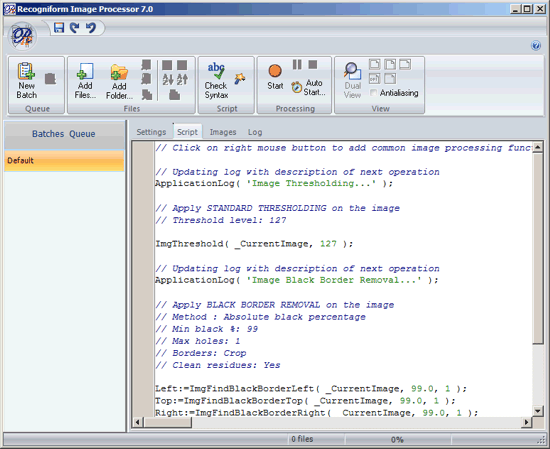Show the Log tab

click(255, 132)
